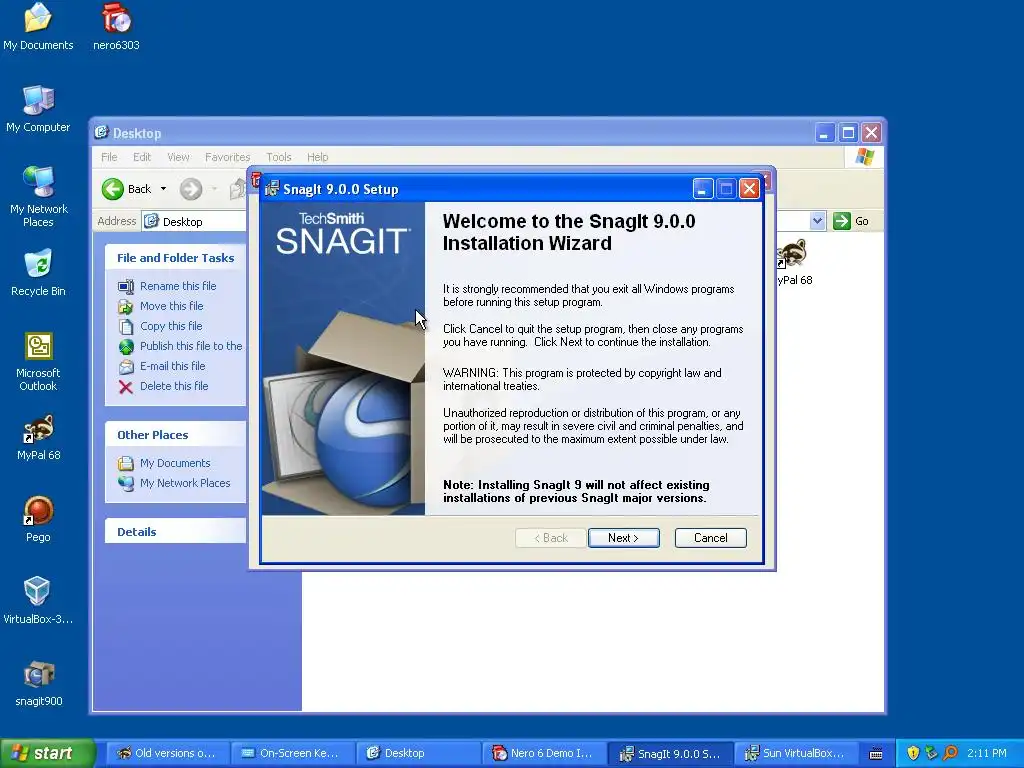The height and width of the screenshot is (768, 1024).
Task: Switch to Old versions taskbar button
Action: tap(167, 754)
